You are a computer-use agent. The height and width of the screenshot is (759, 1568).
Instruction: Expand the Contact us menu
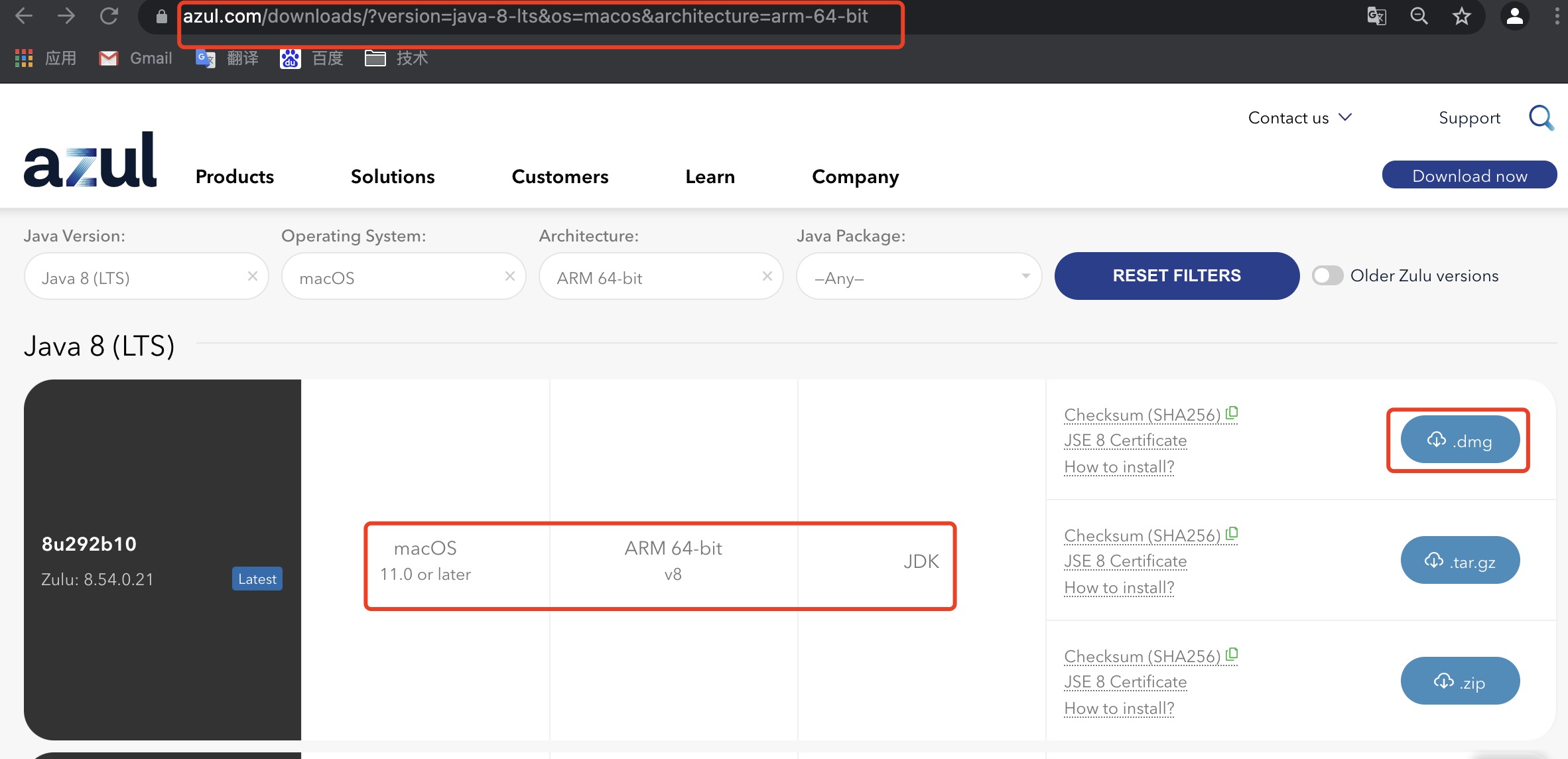[1299, 118]
